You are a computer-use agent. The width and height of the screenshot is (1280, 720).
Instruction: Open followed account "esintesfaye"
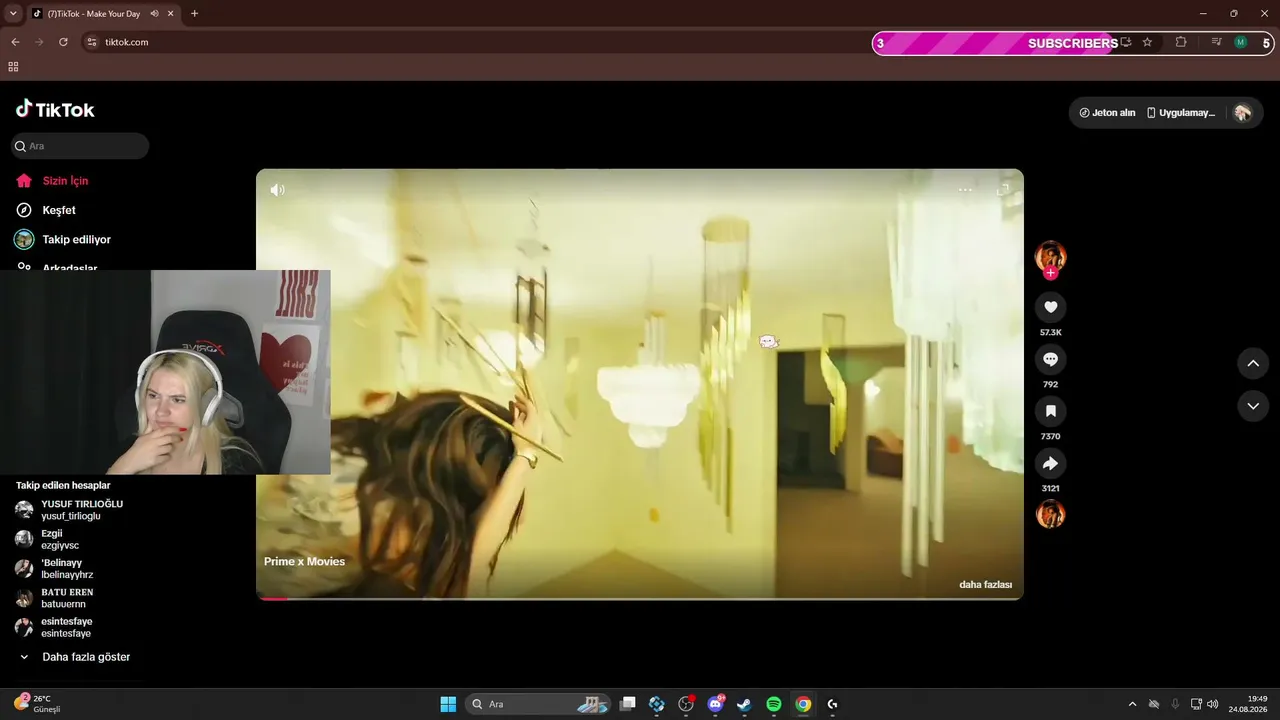pos(54,628)
